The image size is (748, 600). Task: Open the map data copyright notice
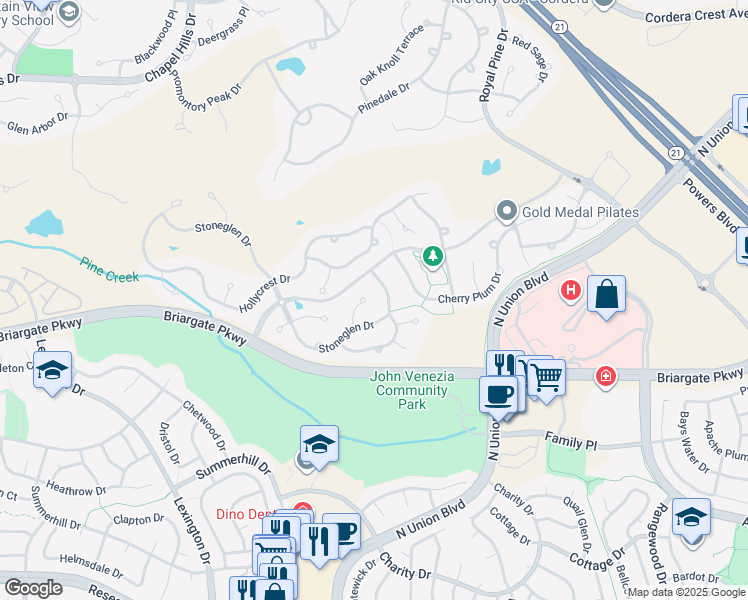coord(687,592)
